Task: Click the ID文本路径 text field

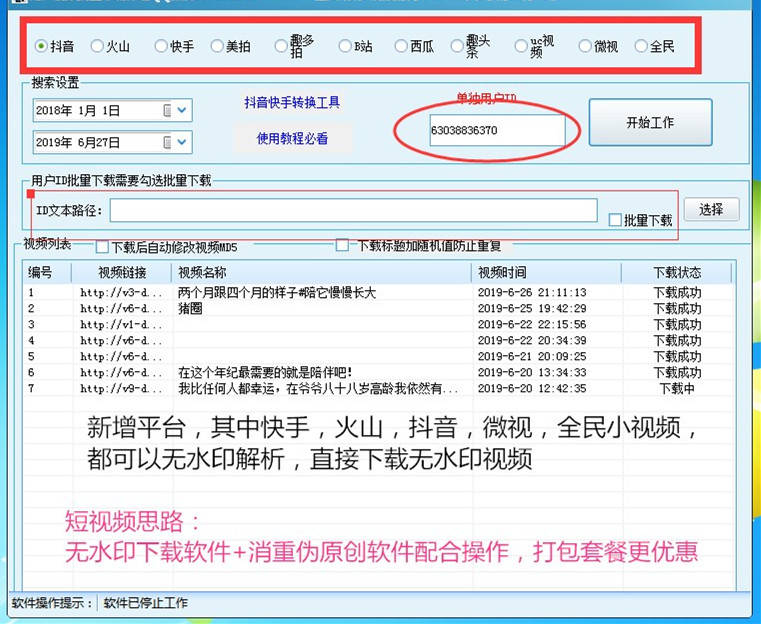Action: point(354,210)
